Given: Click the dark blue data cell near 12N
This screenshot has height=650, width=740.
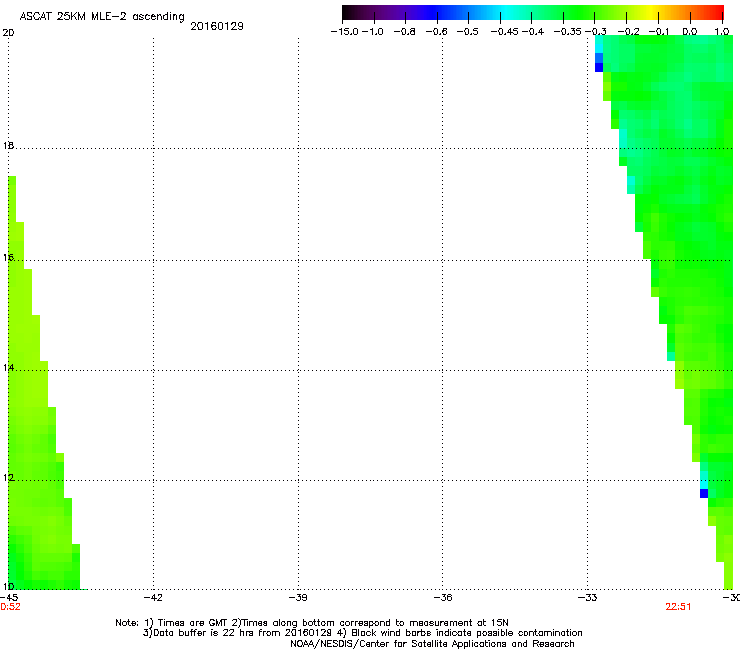Looking at the screenshot, I should pos(704,493).
